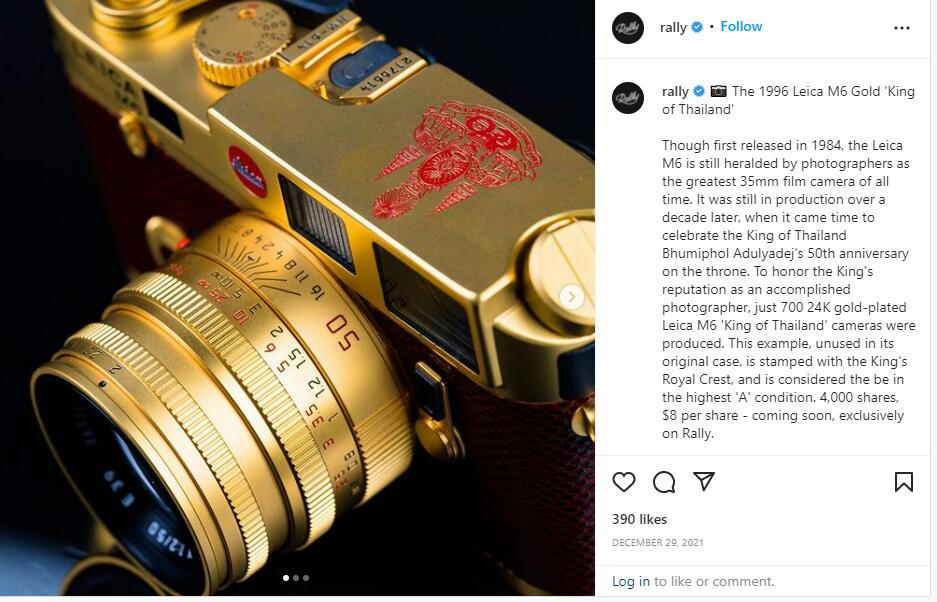Follow the rally account
The image size is (937, 602).
click(x=741, y=26)
